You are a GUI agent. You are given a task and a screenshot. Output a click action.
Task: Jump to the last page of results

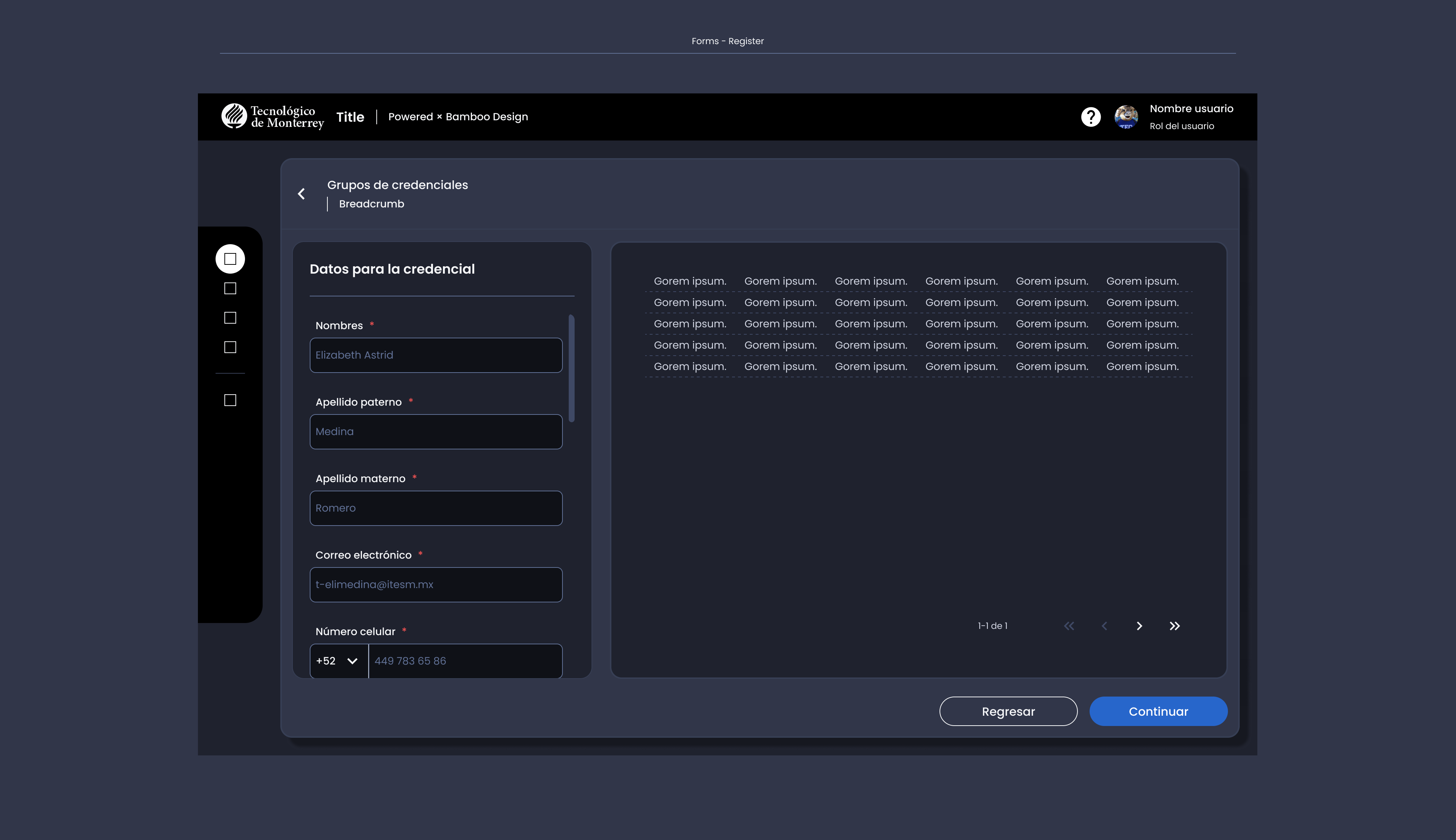[1175, 626]
